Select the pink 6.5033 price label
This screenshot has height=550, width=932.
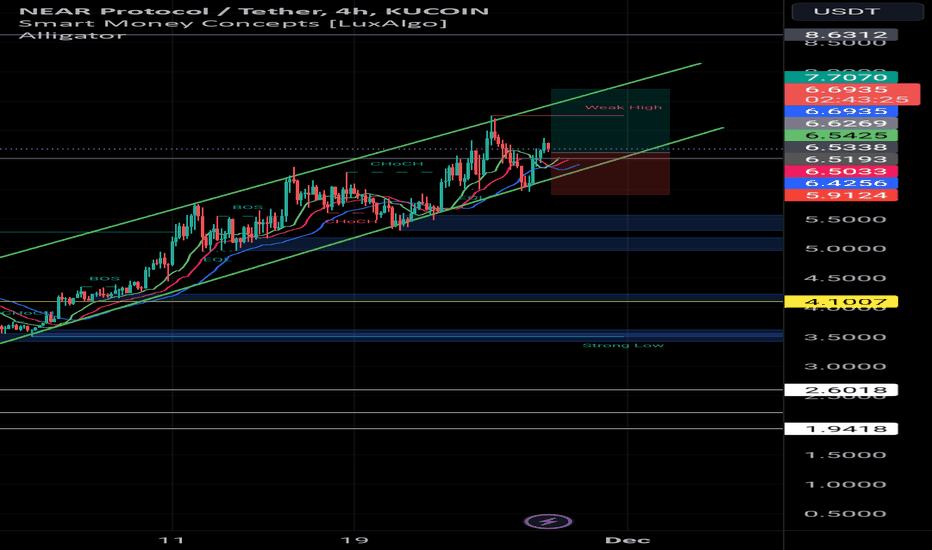841,171
